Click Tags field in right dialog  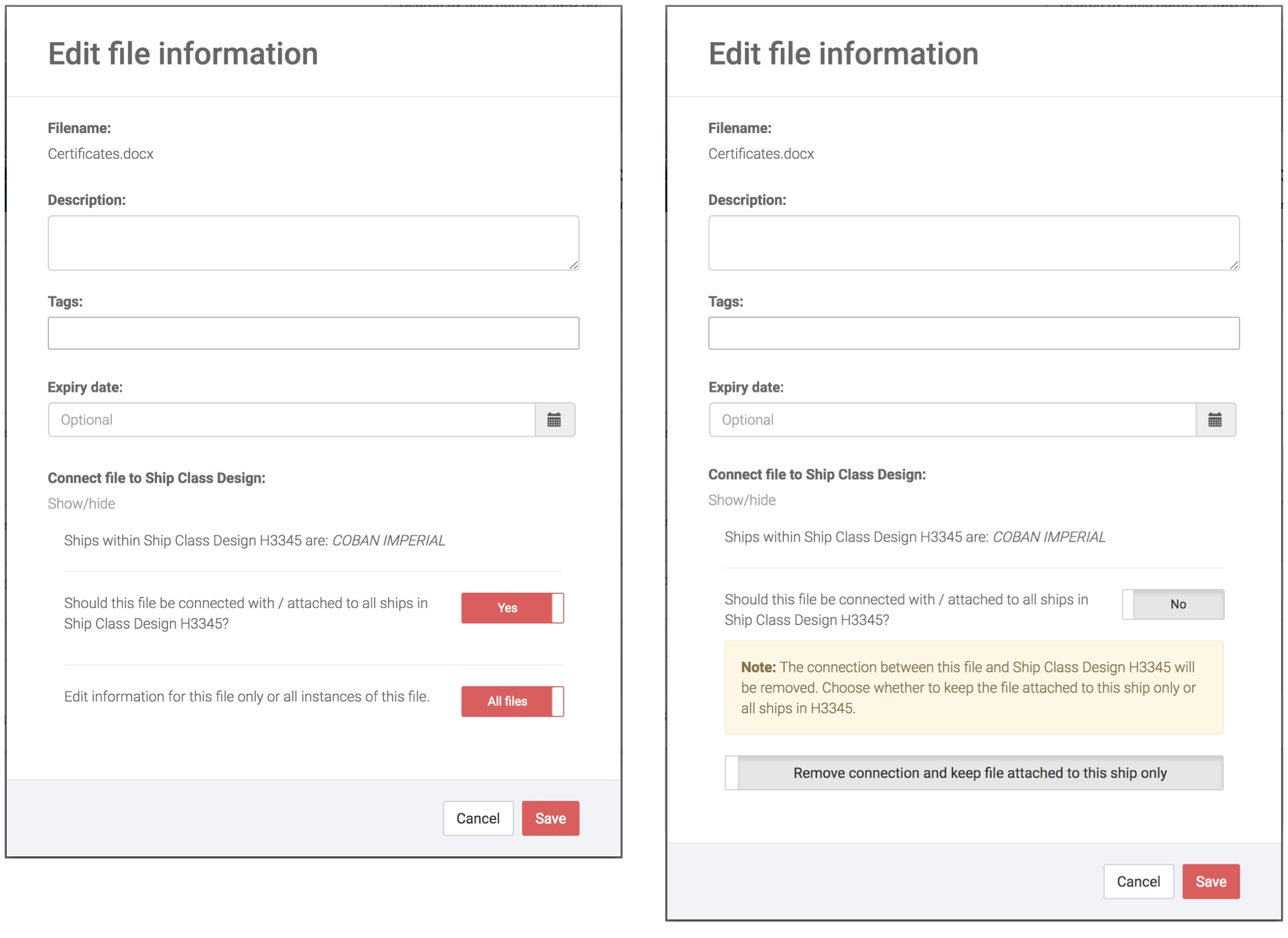(x=973, y=333)
